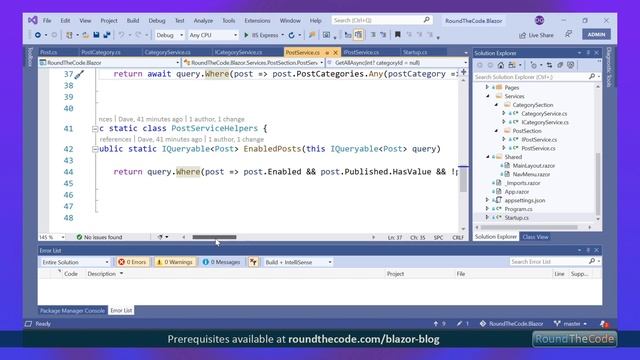Click the Visual Studio logo icon
This screenshot has width=640, height=360.
(33, 20)
